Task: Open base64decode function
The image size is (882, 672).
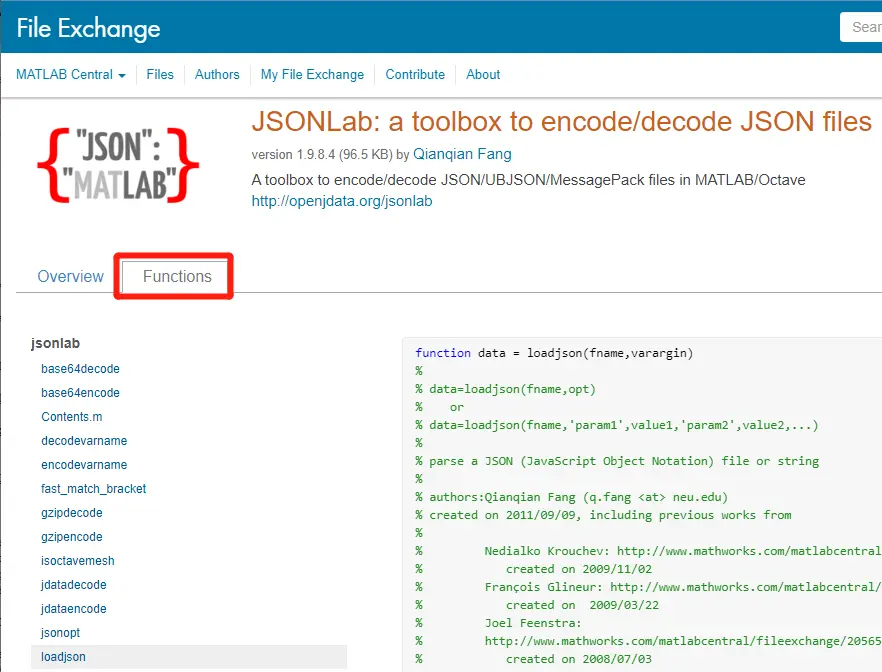Action: 80,369
